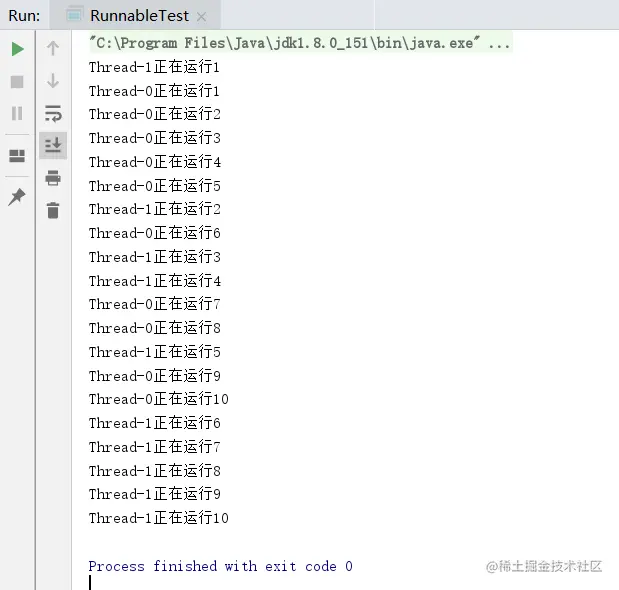Expand the collapsed java.exe command line
This screenshot has width=619, height=590.
click(300, 43)
